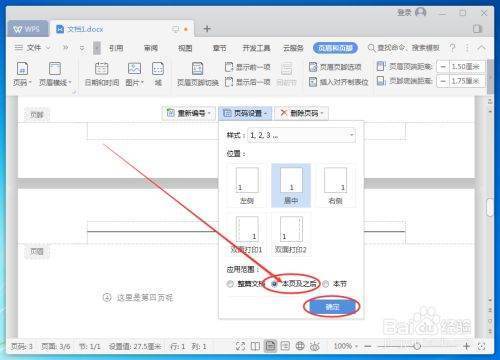Decrease 页脚底端距离 with minus stepper
Viewport: 500px width, 360px height.
coord(443,81)
